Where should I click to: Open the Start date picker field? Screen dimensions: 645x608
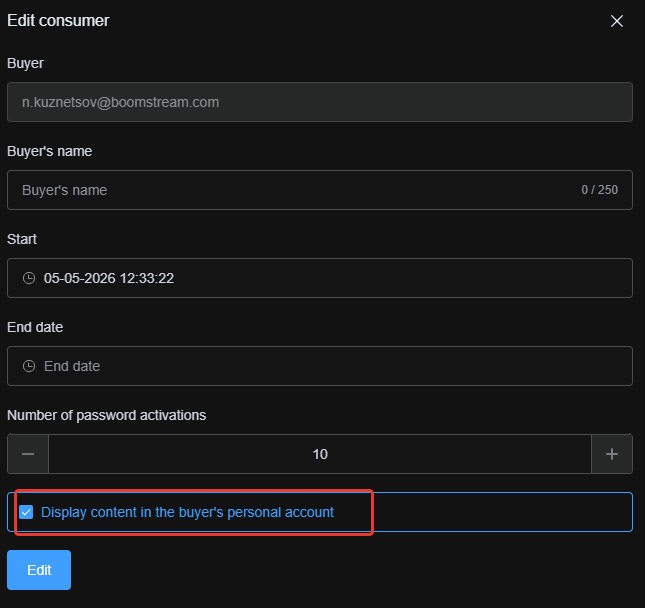(320, 278)
